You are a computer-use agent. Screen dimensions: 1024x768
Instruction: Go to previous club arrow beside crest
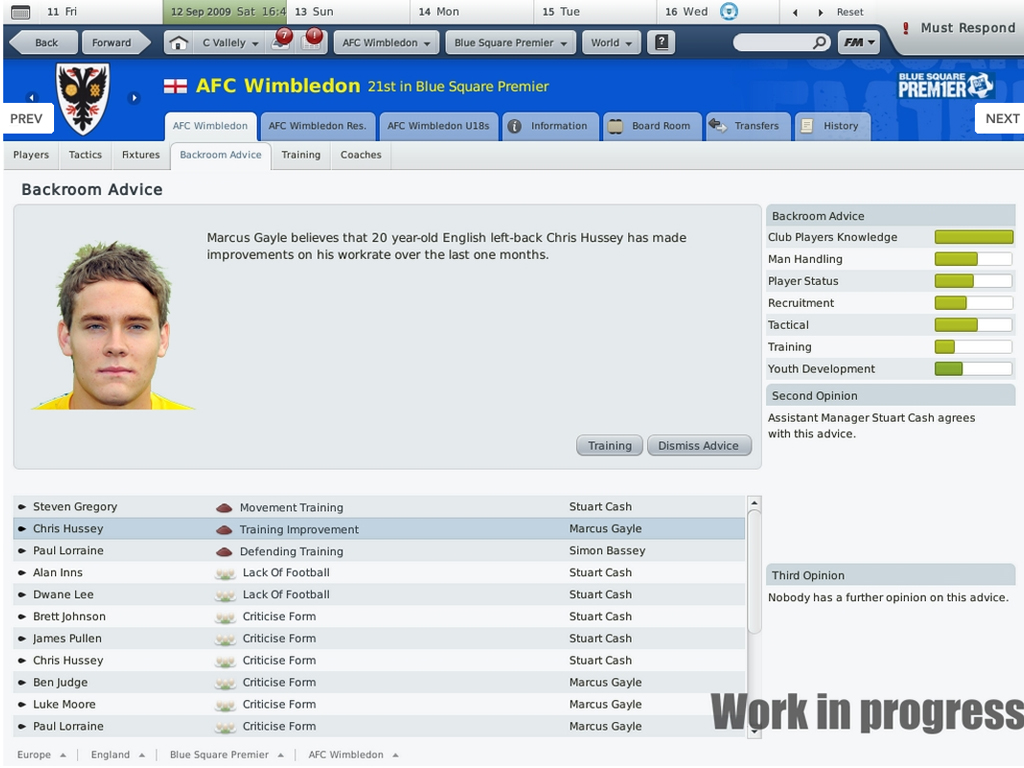point(31,97)
